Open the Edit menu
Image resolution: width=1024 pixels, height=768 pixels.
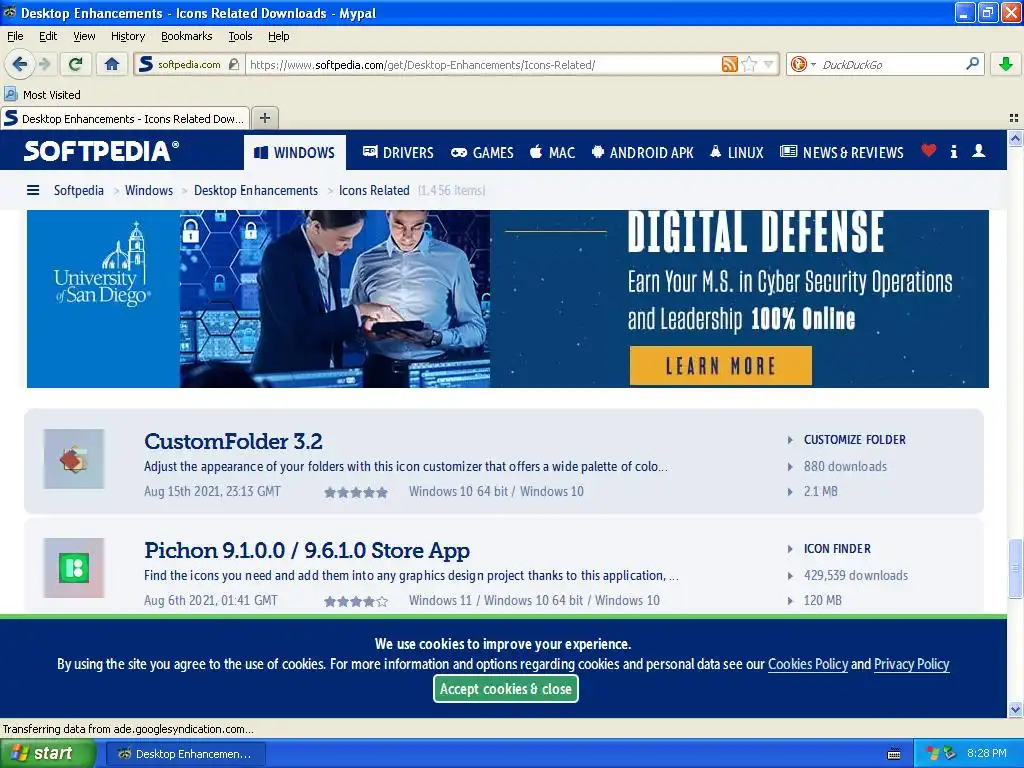click(x=48, y=36)
